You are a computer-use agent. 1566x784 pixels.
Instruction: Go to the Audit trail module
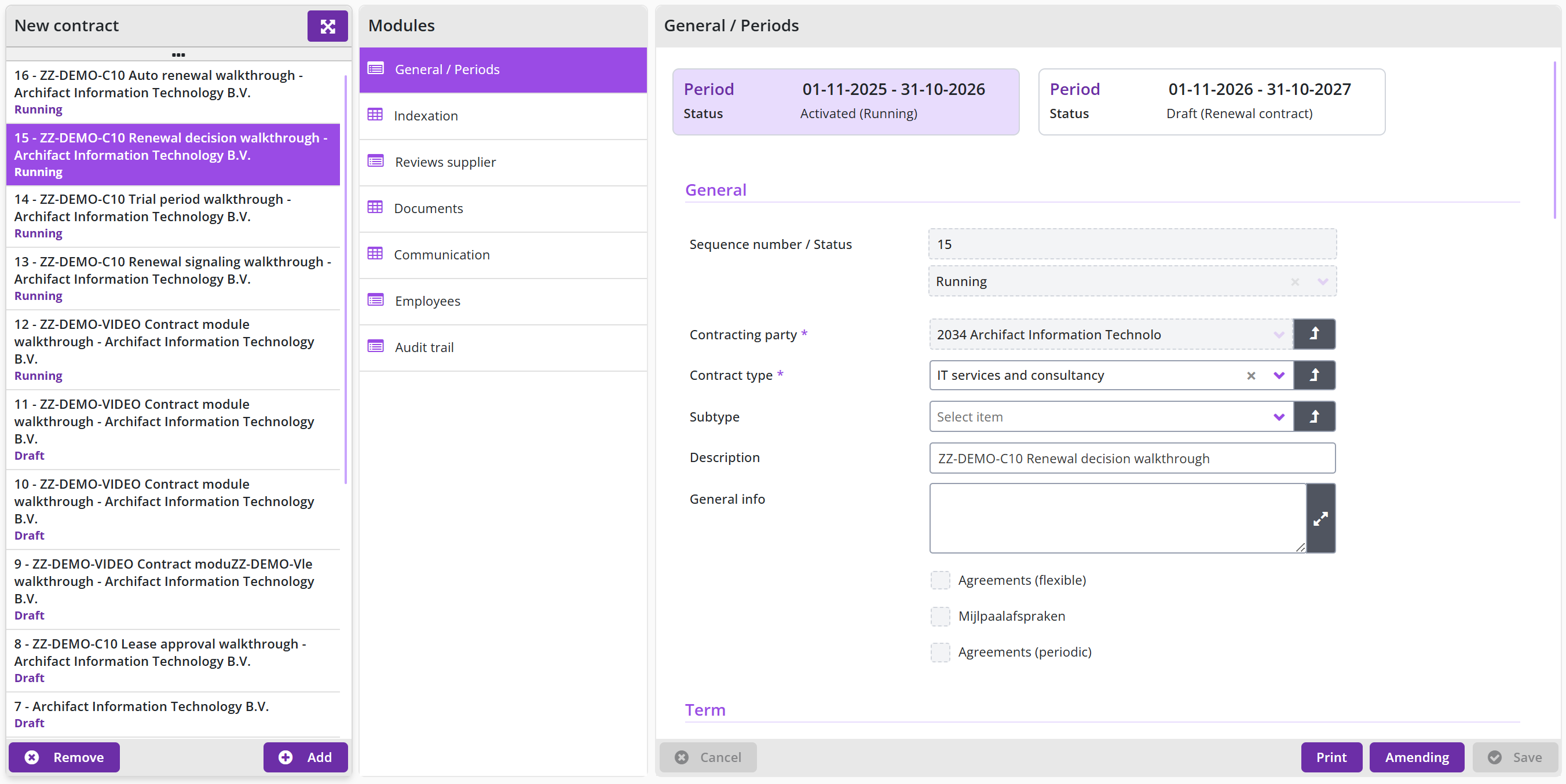(503, 347)
